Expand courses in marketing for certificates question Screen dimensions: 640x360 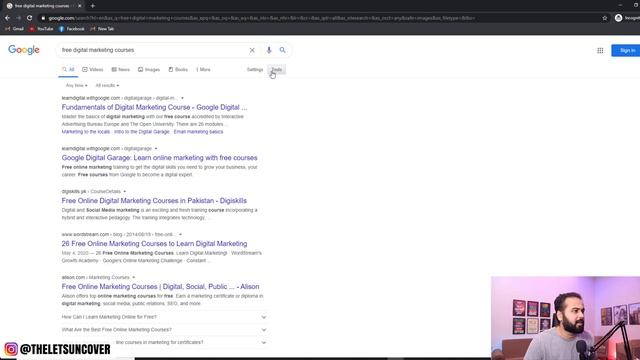point(164,342)
